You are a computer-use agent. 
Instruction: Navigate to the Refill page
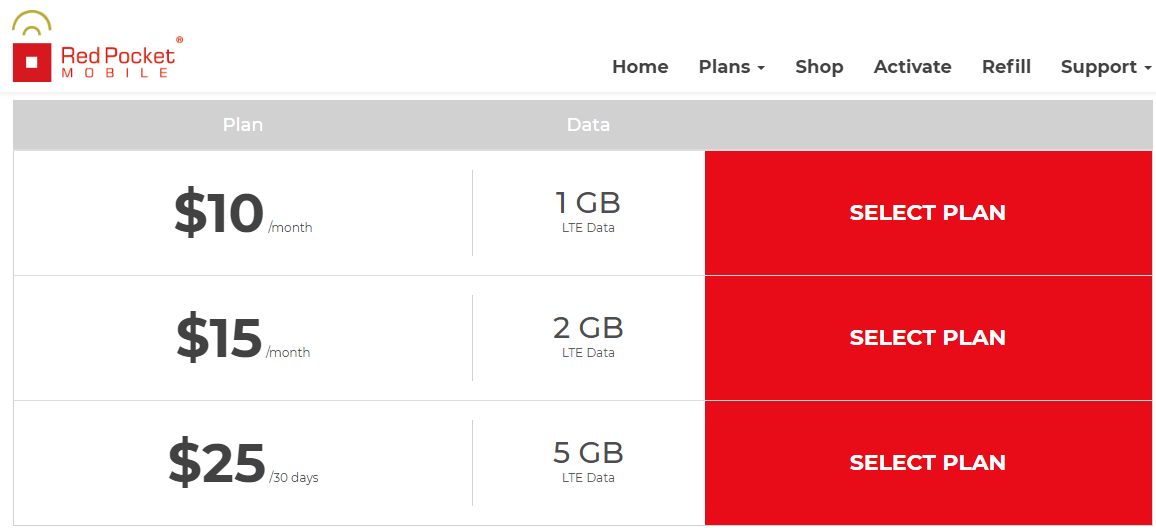point(1006,67)
